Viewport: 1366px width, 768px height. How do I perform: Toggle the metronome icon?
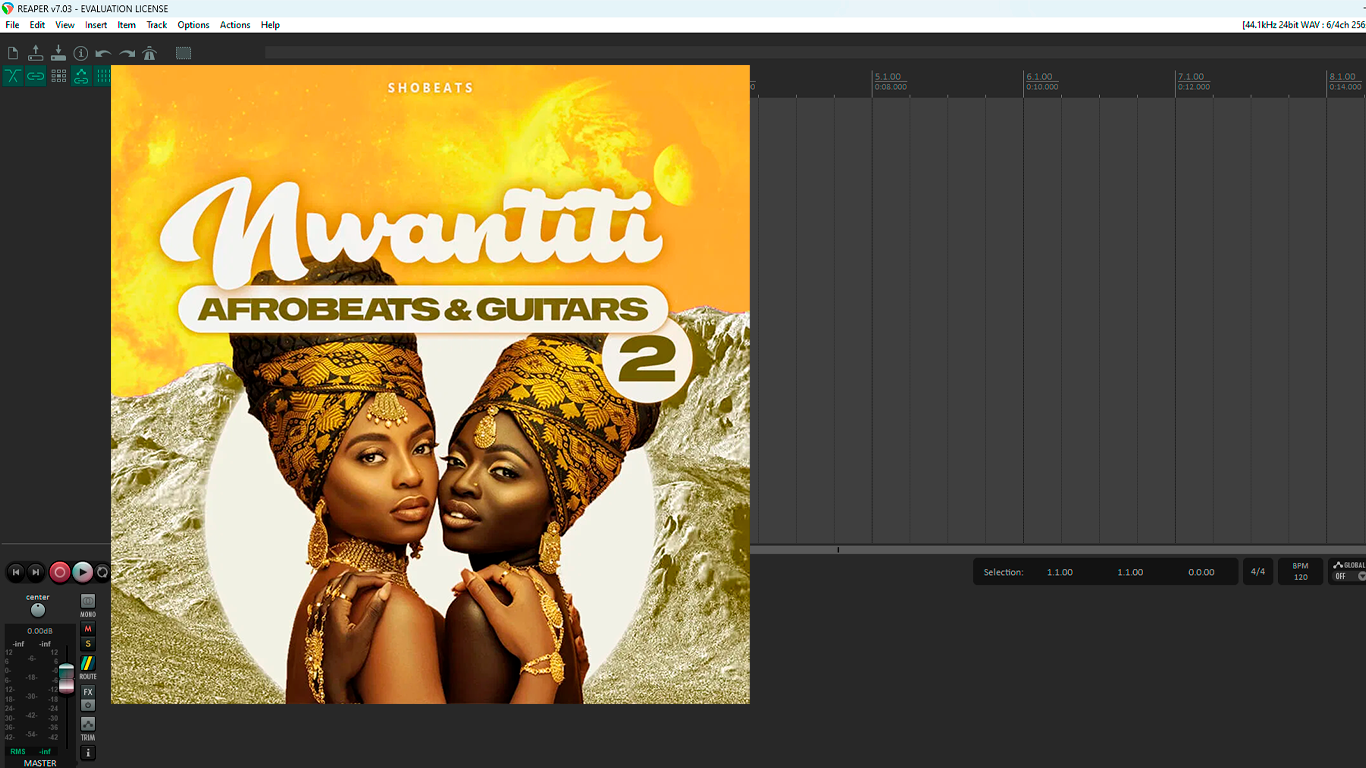150,53
